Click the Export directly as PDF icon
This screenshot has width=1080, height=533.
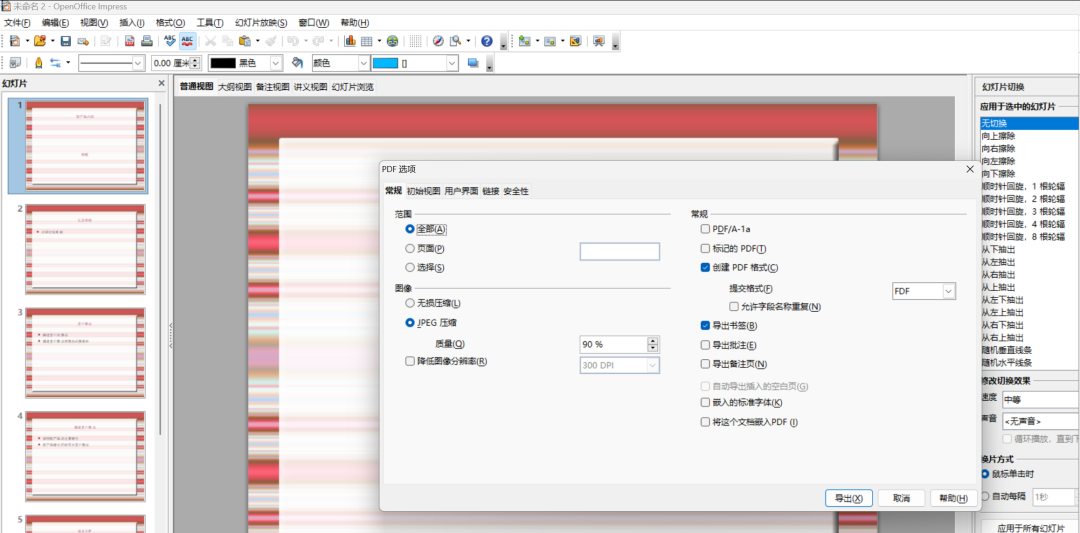[129, 41]
